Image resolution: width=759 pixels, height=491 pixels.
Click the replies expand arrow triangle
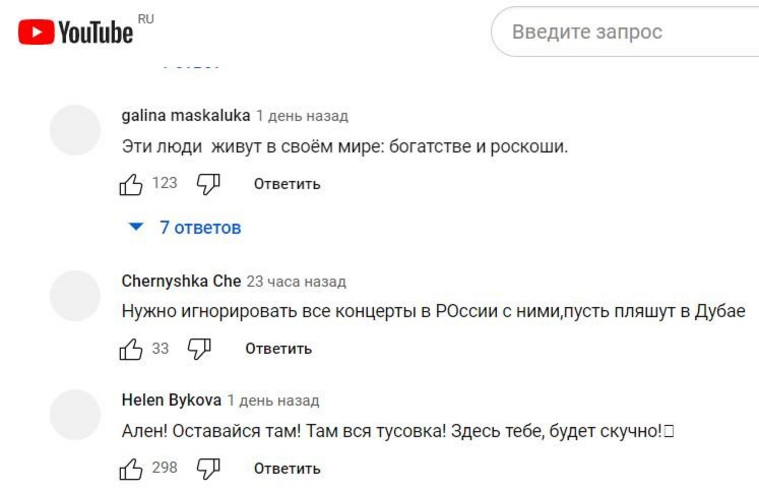[137, 228]
